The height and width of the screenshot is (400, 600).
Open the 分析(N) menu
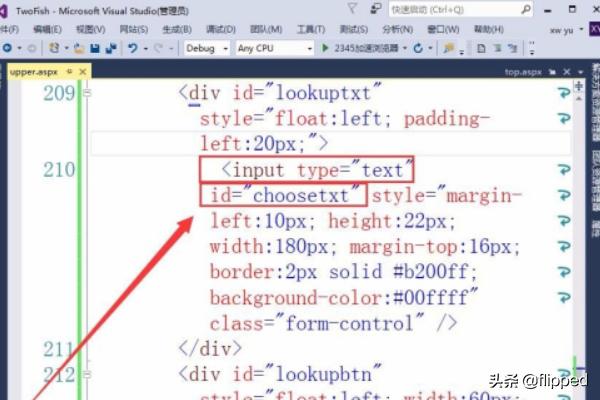pos(398,29)
